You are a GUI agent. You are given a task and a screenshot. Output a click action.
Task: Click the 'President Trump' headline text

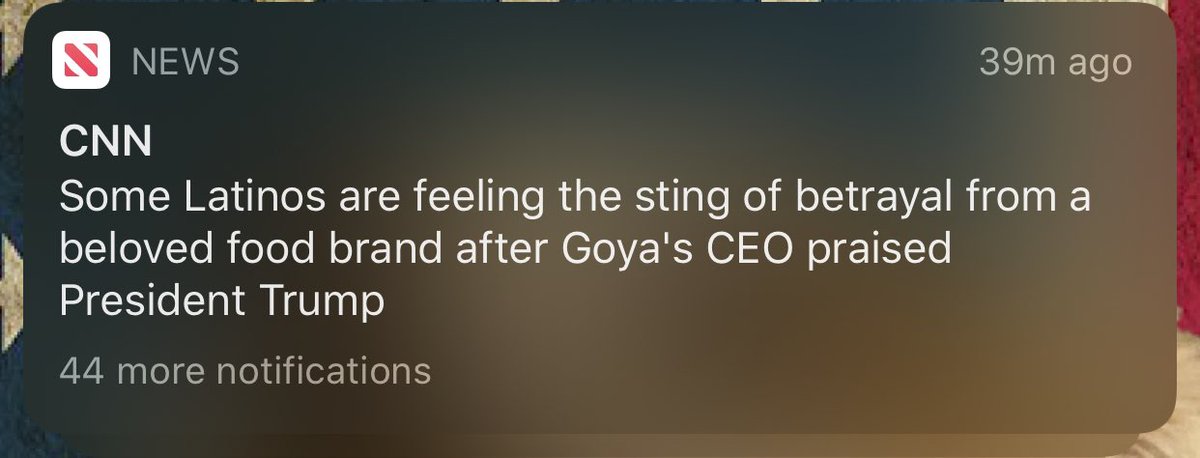pyautogui.click(x=222, y=301)
